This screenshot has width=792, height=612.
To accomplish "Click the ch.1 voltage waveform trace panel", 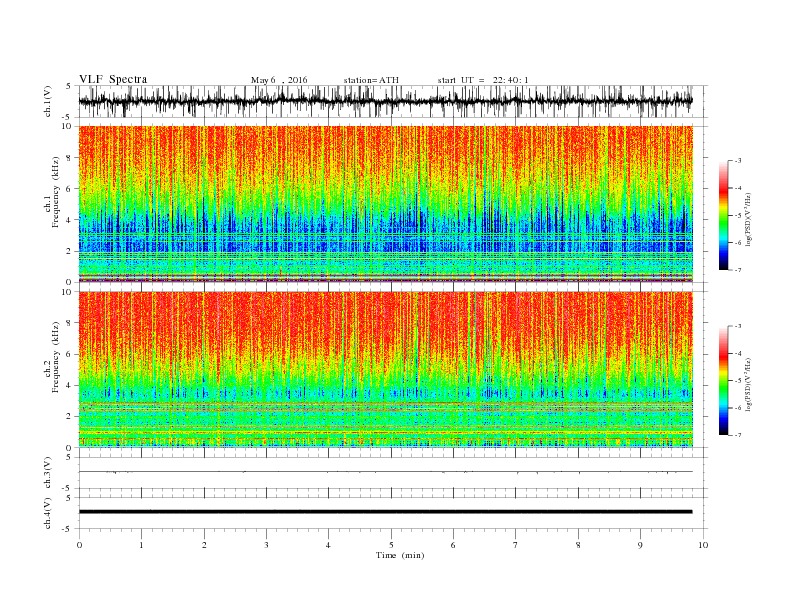I will (393, 101).
